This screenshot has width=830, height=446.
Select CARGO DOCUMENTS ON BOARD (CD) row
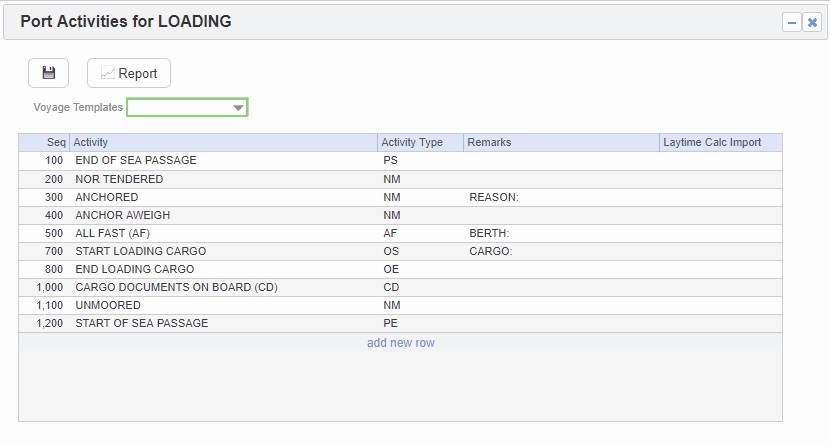tap(176, 287)
